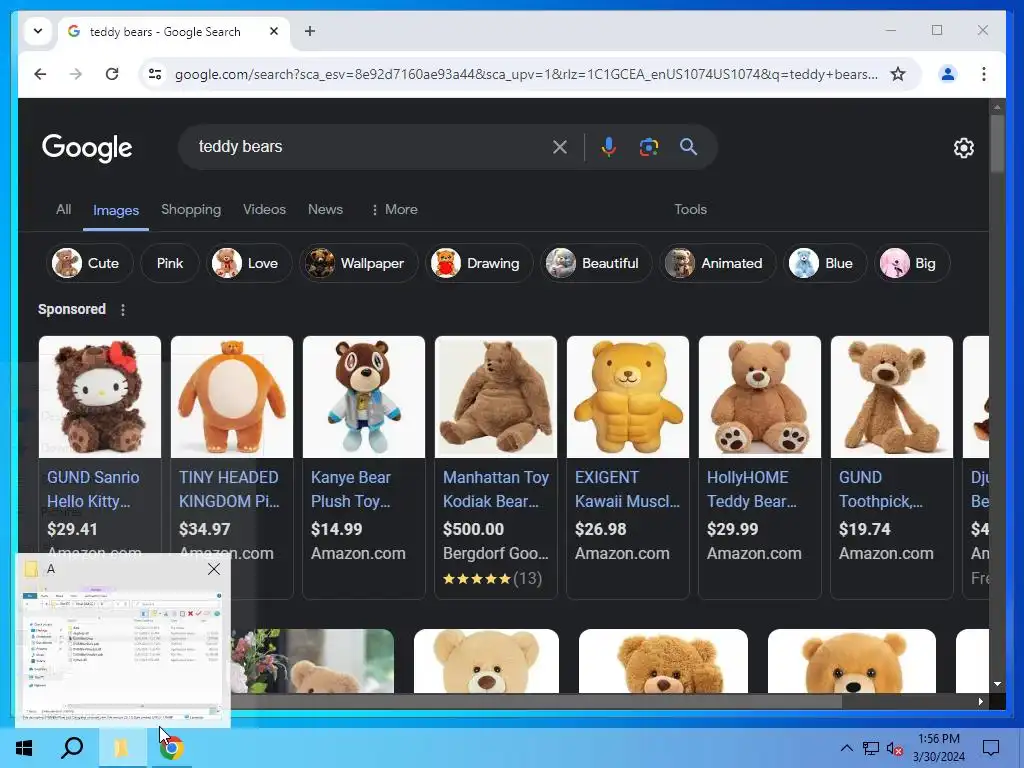The height and width of the screenshot is (768, 1024).
Task: Submit search with magnifier icon
Action: (x=688, y=147)
